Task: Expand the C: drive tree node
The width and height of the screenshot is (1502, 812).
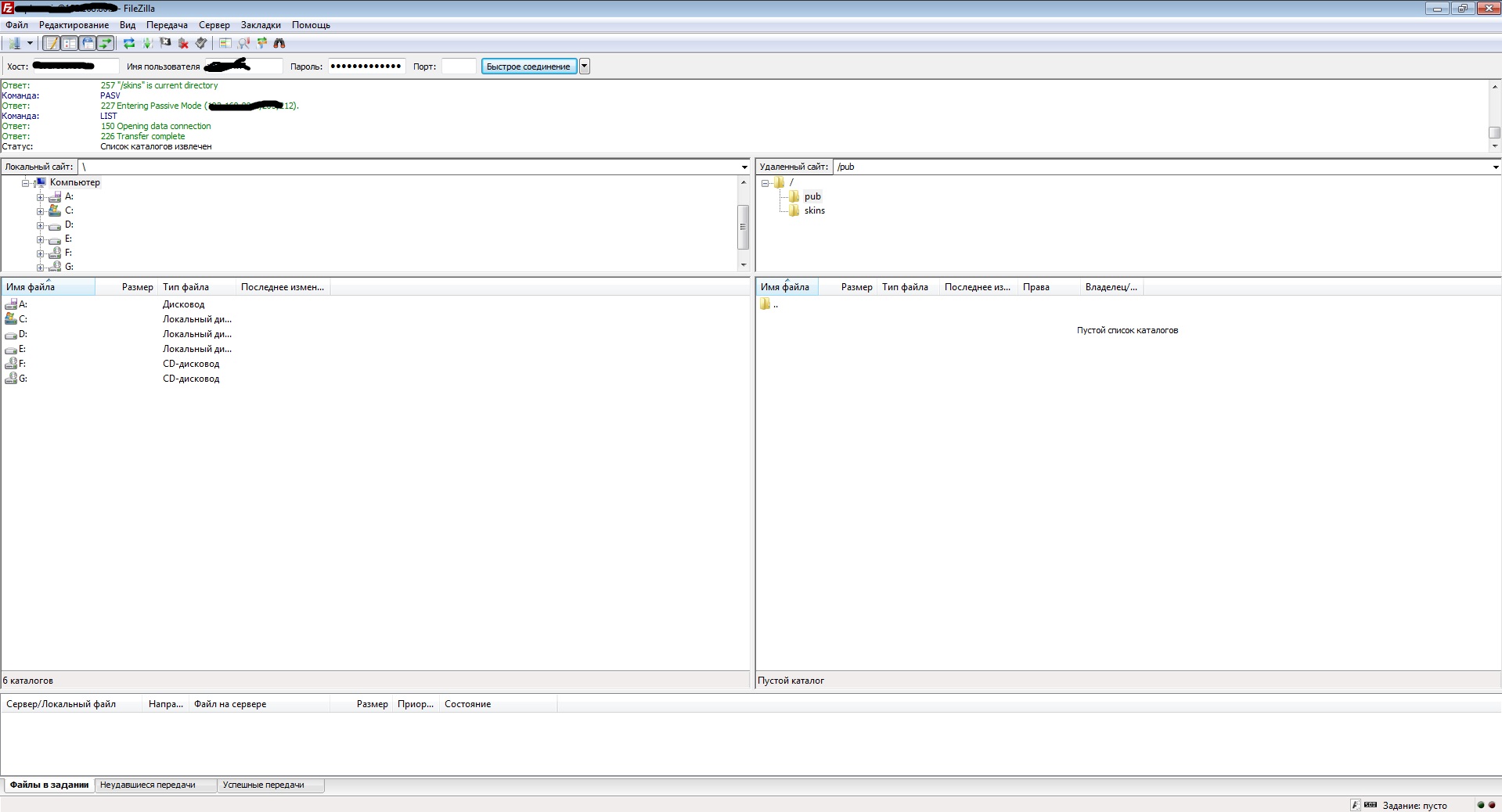Action: coord(40,211)
